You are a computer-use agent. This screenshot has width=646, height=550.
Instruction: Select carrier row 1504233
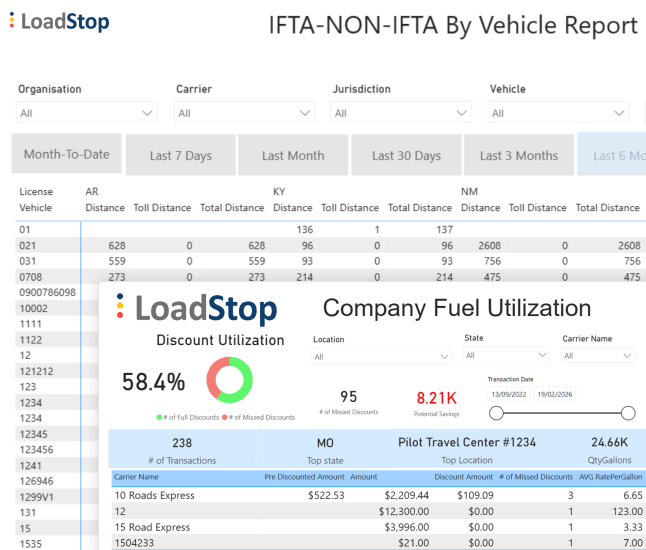pos(379,543)
